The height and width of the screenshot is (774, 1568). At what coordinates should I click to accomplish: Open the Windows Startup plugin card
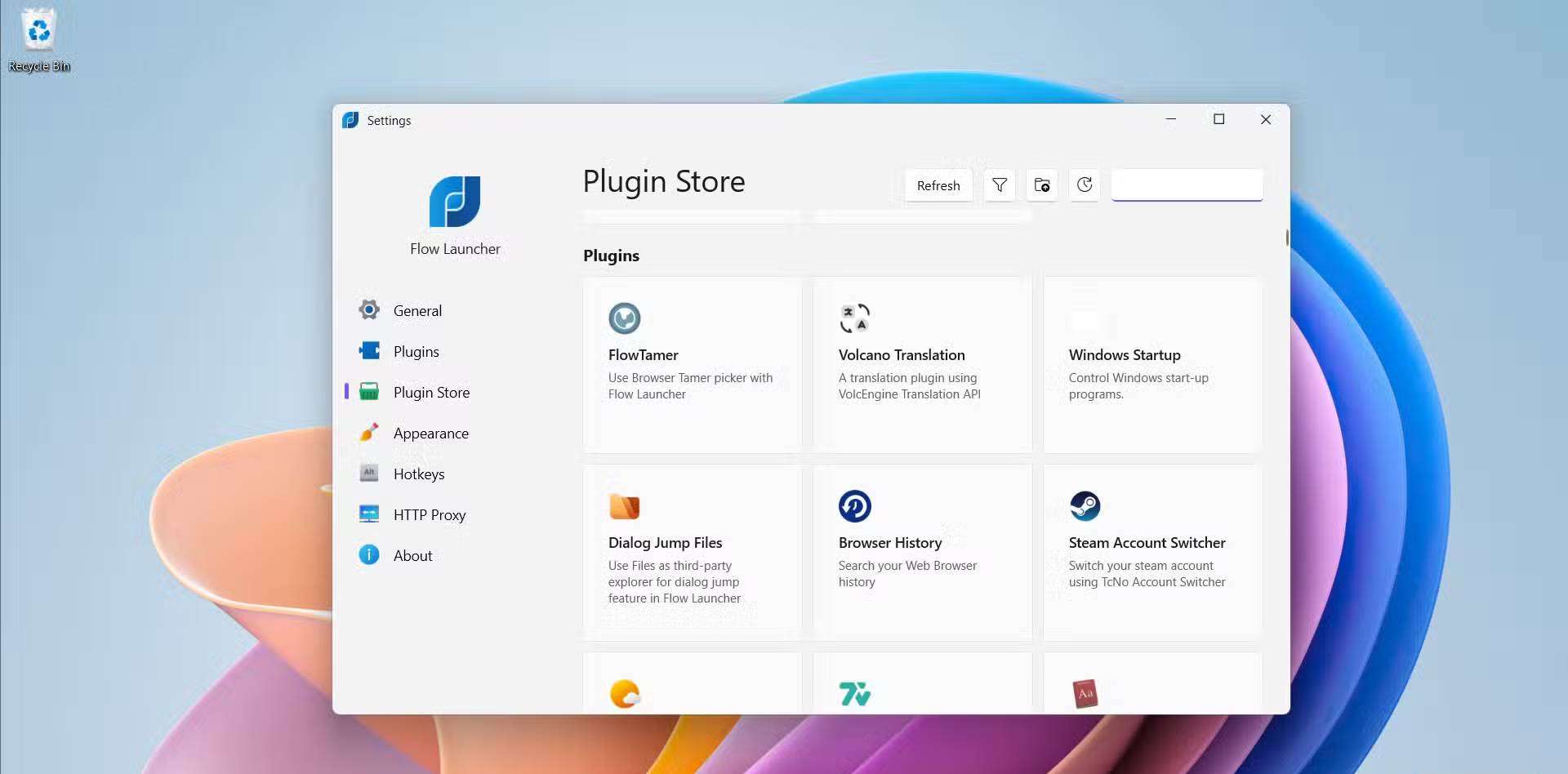pyautogui.click(x=1153, y=365)
